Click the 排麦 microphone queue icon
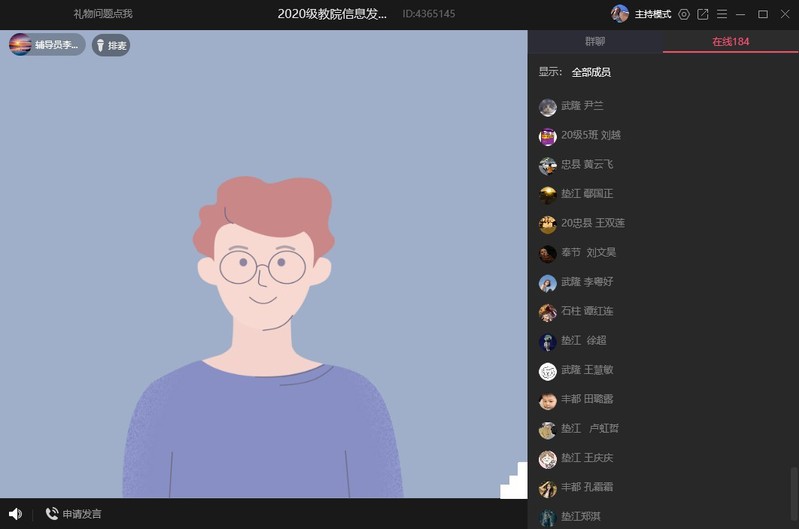 tap(101, 45)
